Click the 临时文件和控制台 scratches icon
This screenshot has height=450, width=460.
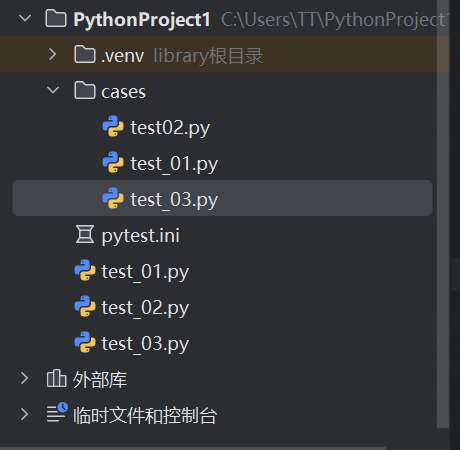tap(57, 413)
